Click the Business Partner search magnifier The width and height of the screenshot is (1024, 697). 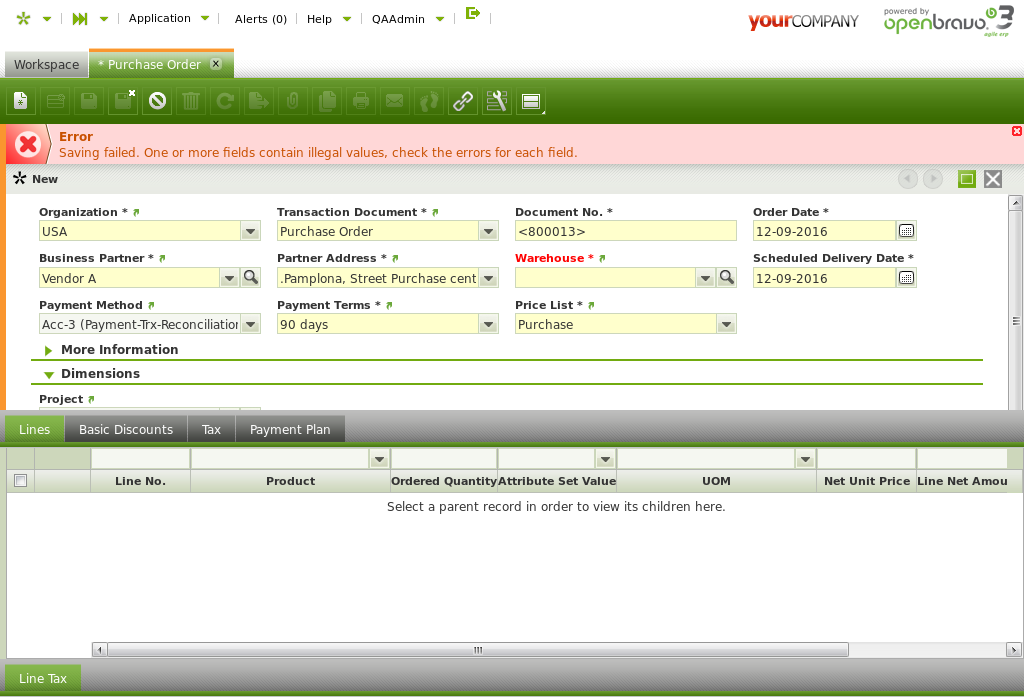click(x=251, y=278)
